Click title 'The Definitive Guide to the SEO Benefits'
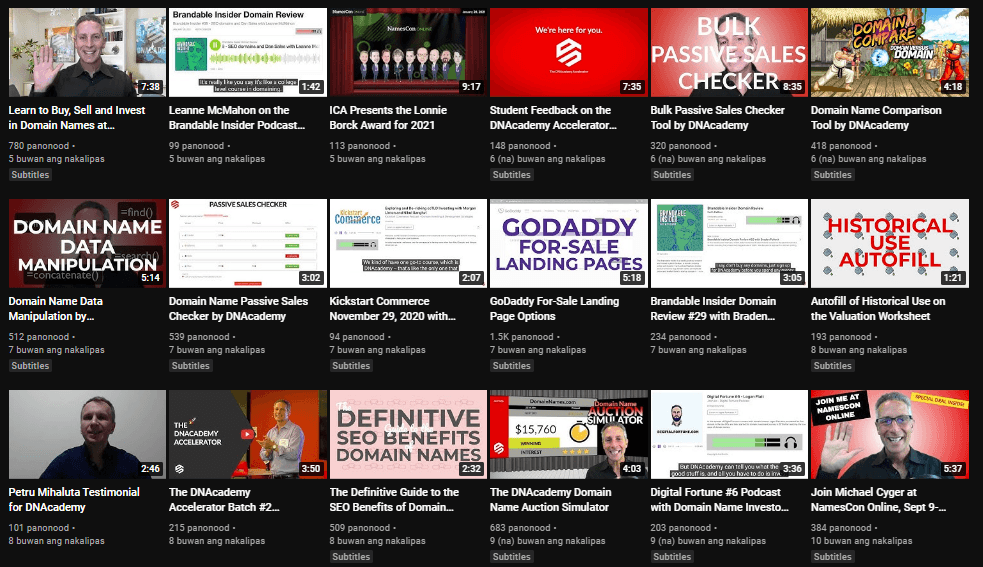The height and width of the screenshot is (567, 983). point(394,499)
